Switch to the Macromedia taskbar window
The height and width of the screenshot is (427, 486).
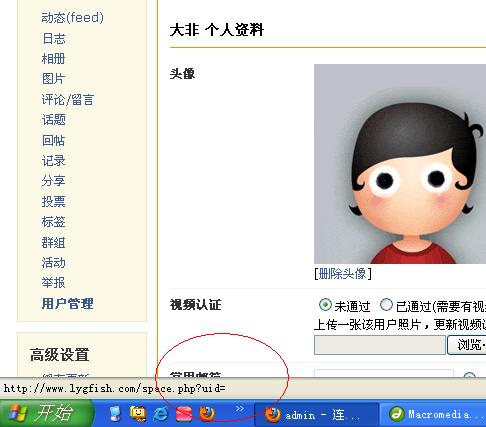point(433,415)
